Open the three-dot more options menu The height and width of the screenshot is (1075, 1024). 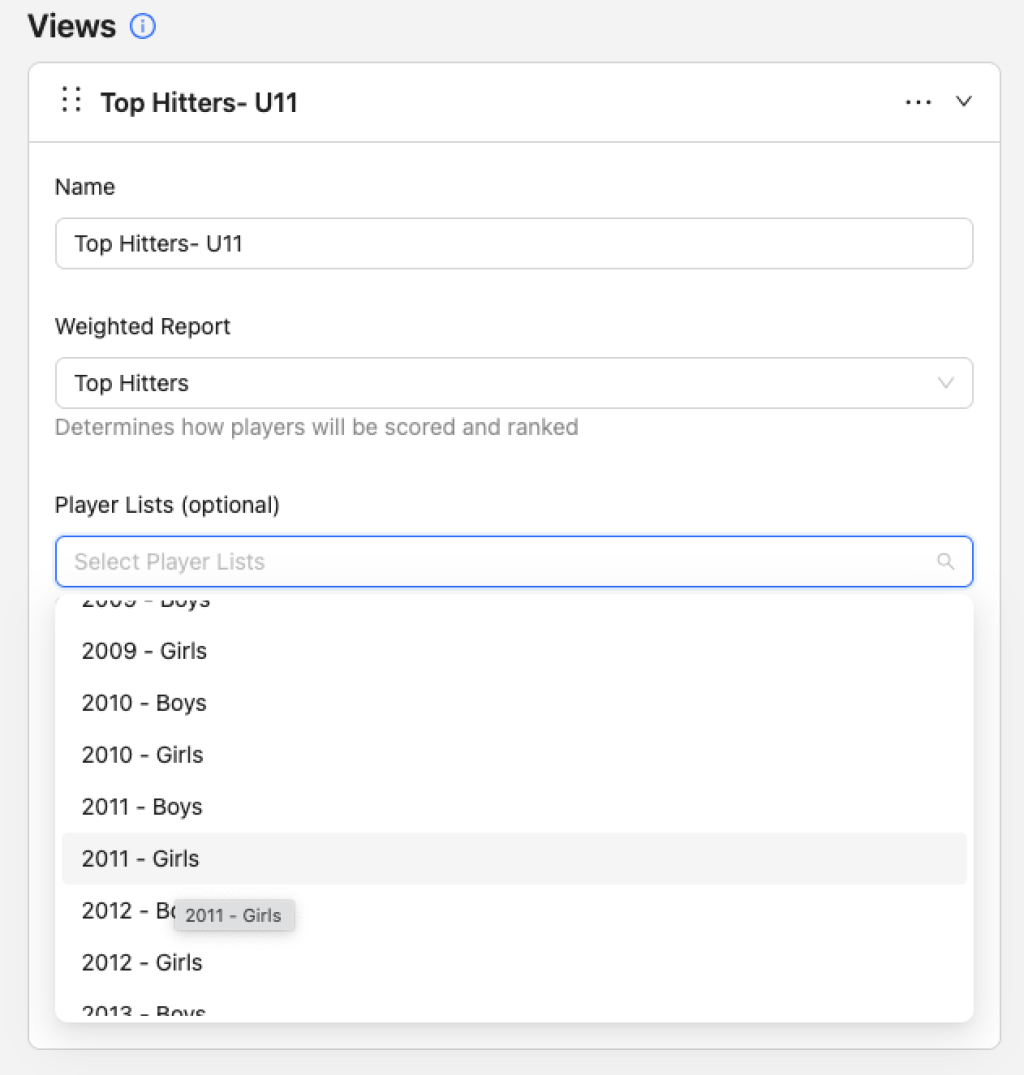click(x=918, y=102)
